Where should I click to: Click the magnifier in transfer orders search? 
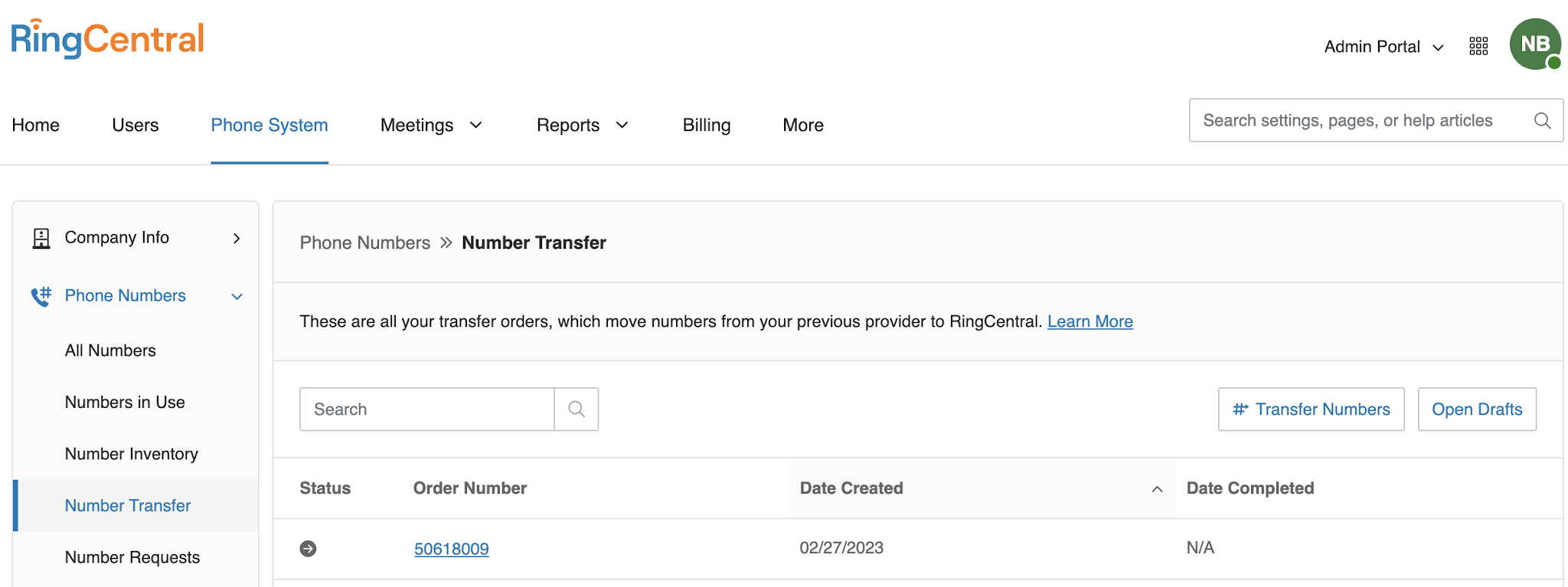click(x=576, y=409)
